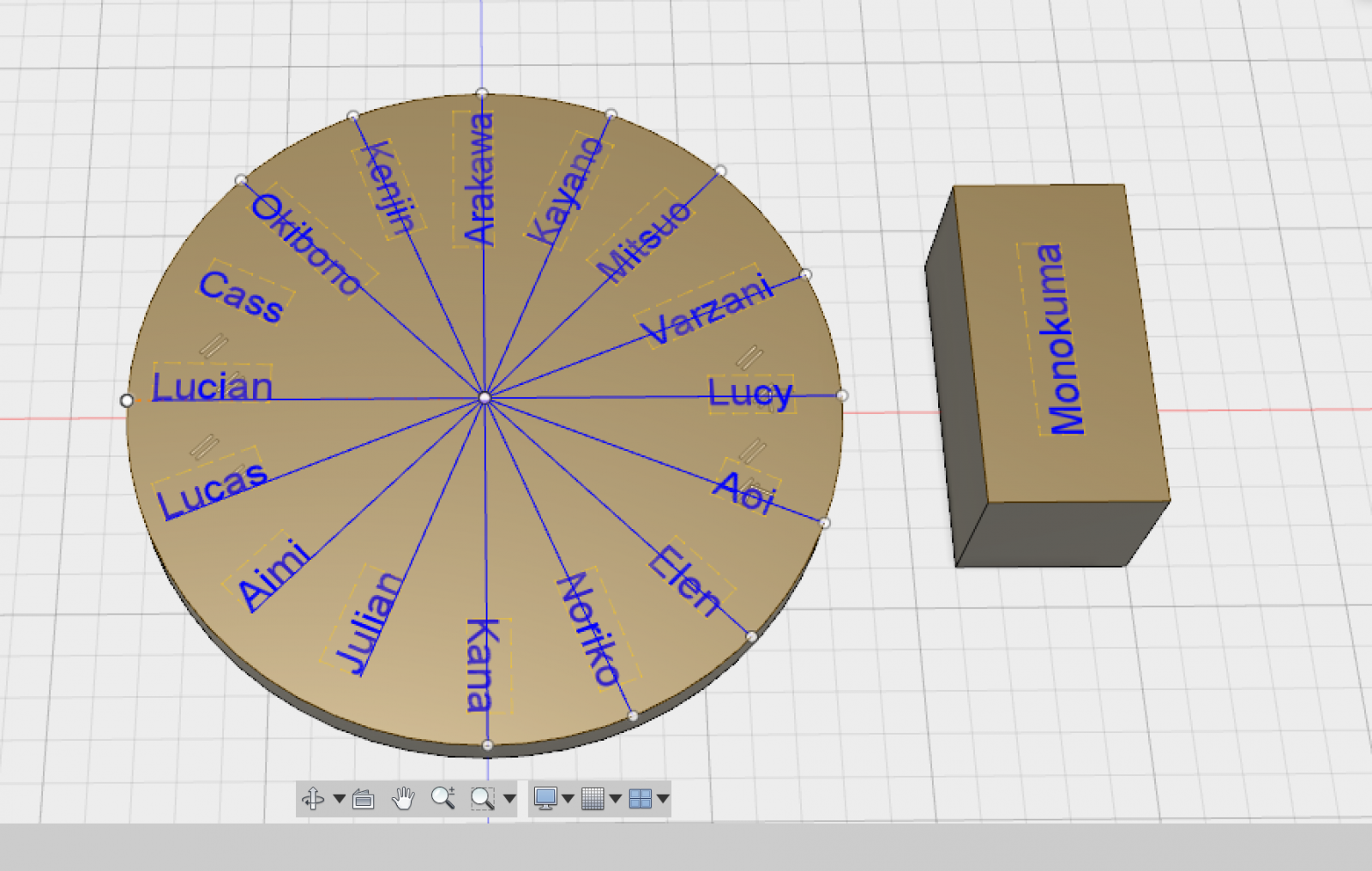Click the parallel constraint glyph above Lucy
This screenshot has width=1372, height=871.
750,356
